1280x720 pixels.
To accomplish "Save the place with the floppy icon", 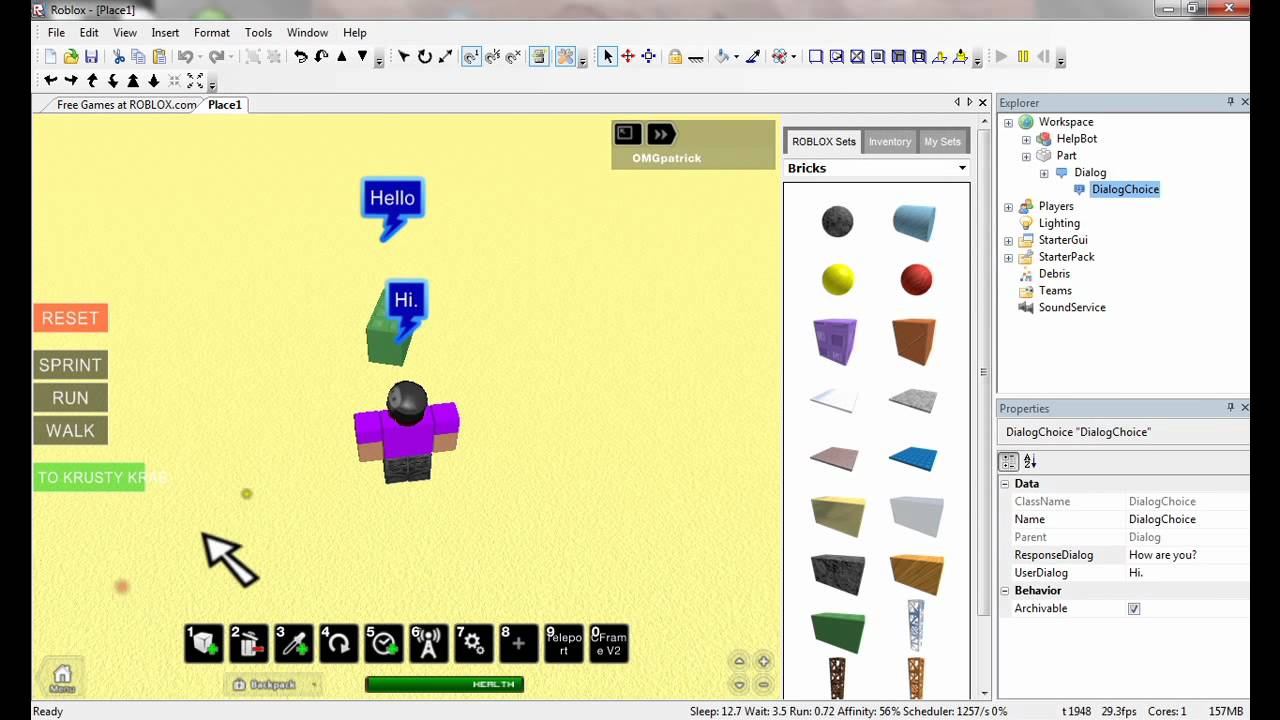I will 91,57.
